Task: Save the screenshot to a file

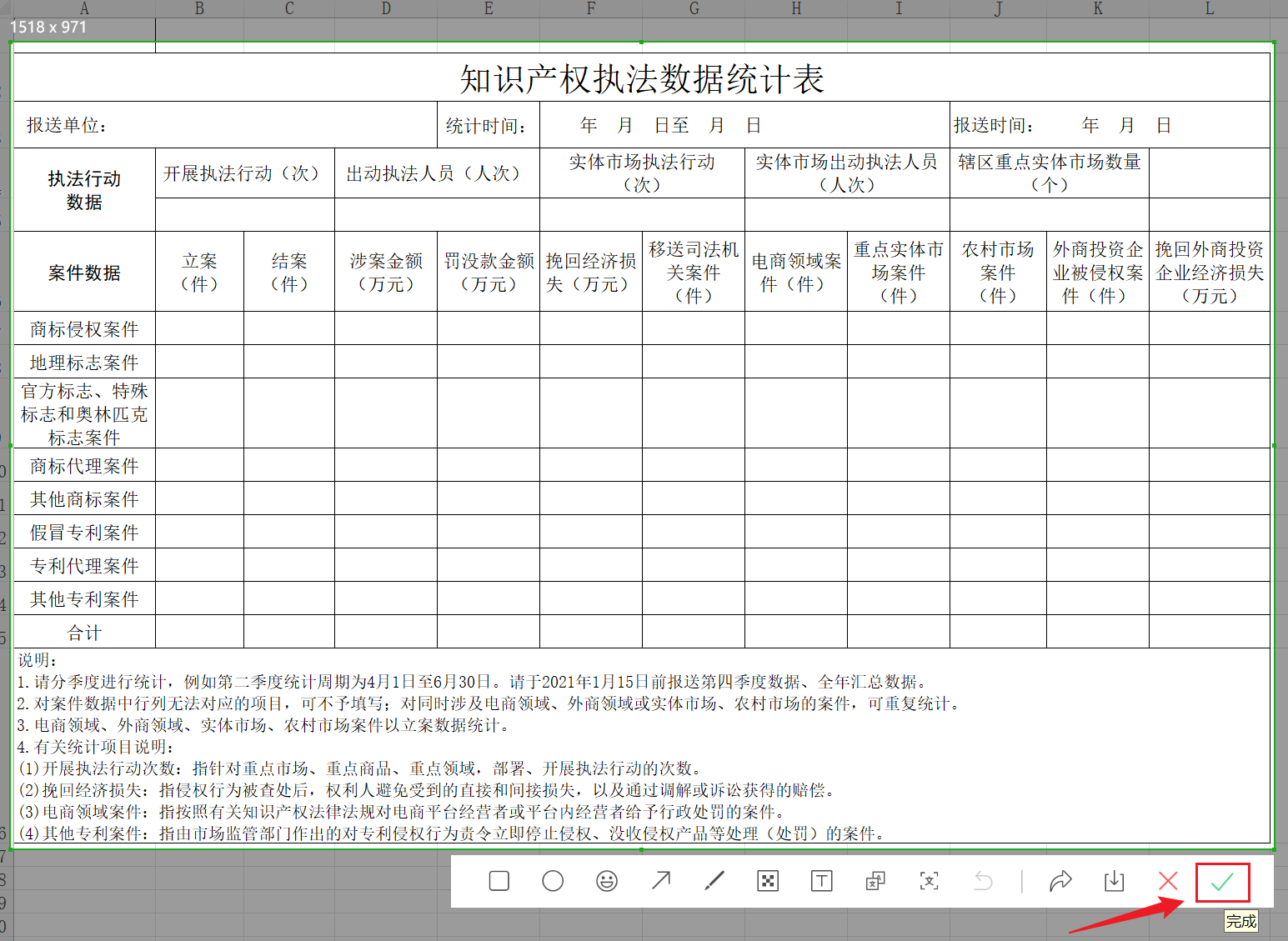Action: [x=1114, y=881]
